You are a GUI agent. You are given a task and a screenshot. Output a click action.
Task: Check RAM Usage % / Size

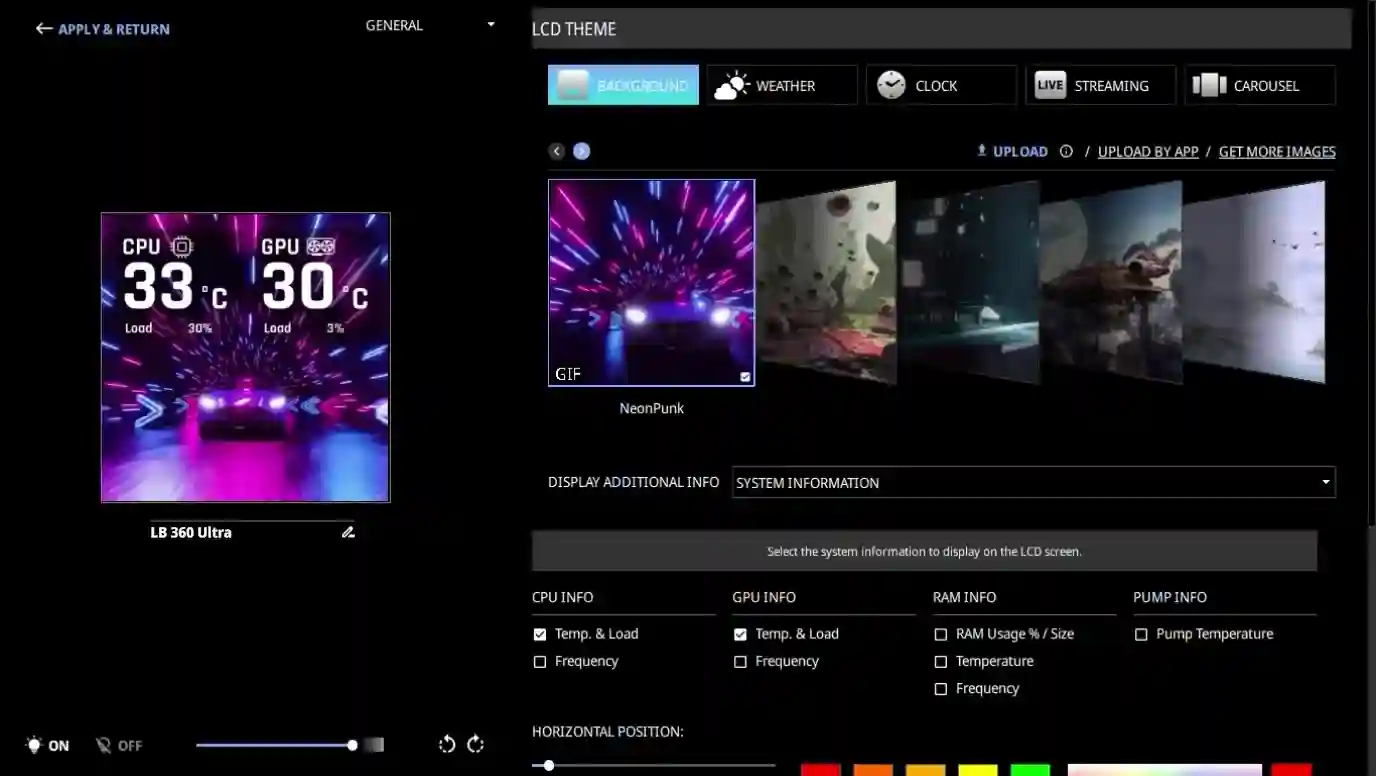click(x=940, y=633)
